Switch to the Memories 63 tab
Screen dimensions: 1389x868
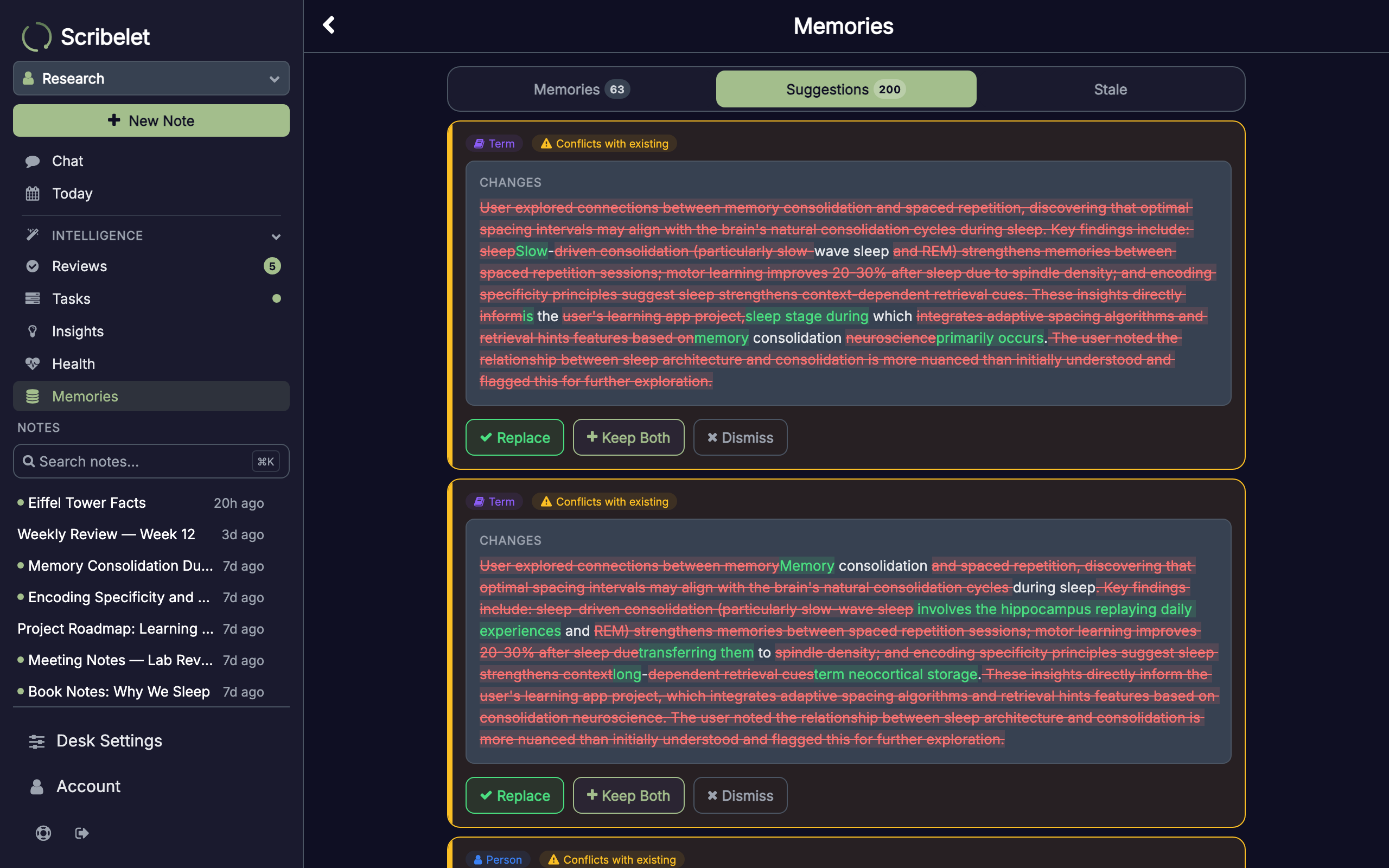(582, 89)
